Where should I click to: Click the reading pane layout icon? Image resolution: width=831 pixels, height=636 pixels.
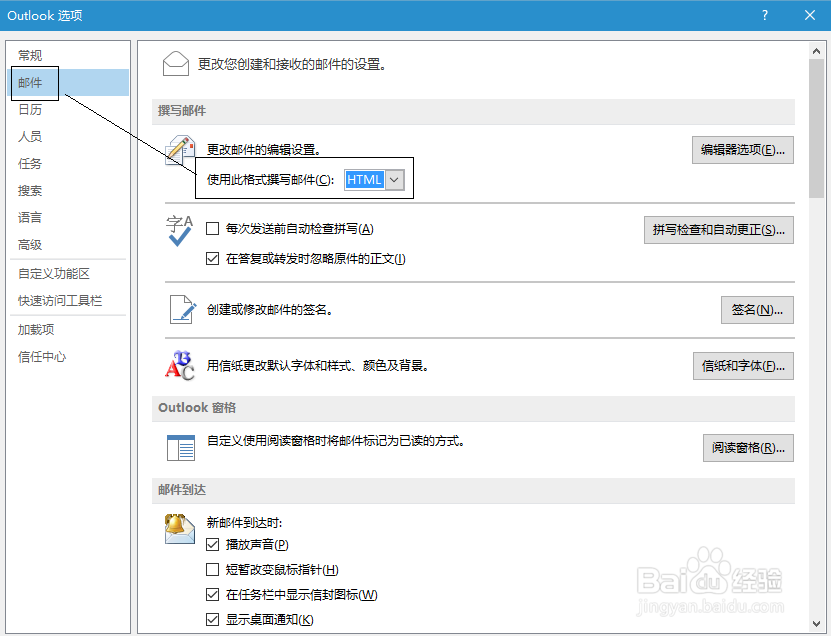(x=181, y=448)
